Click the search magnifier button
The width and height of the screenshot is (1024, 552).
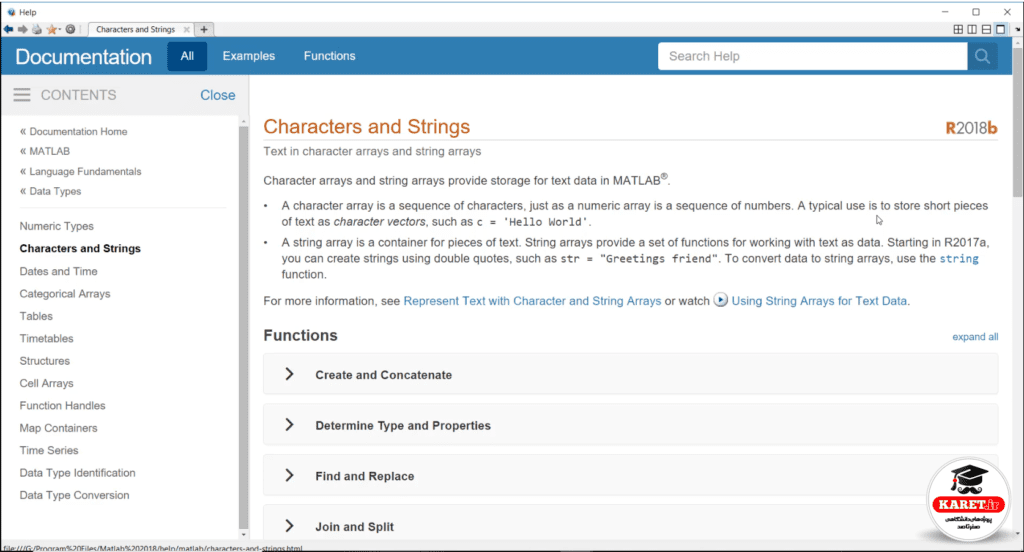(x=982, y=56)
